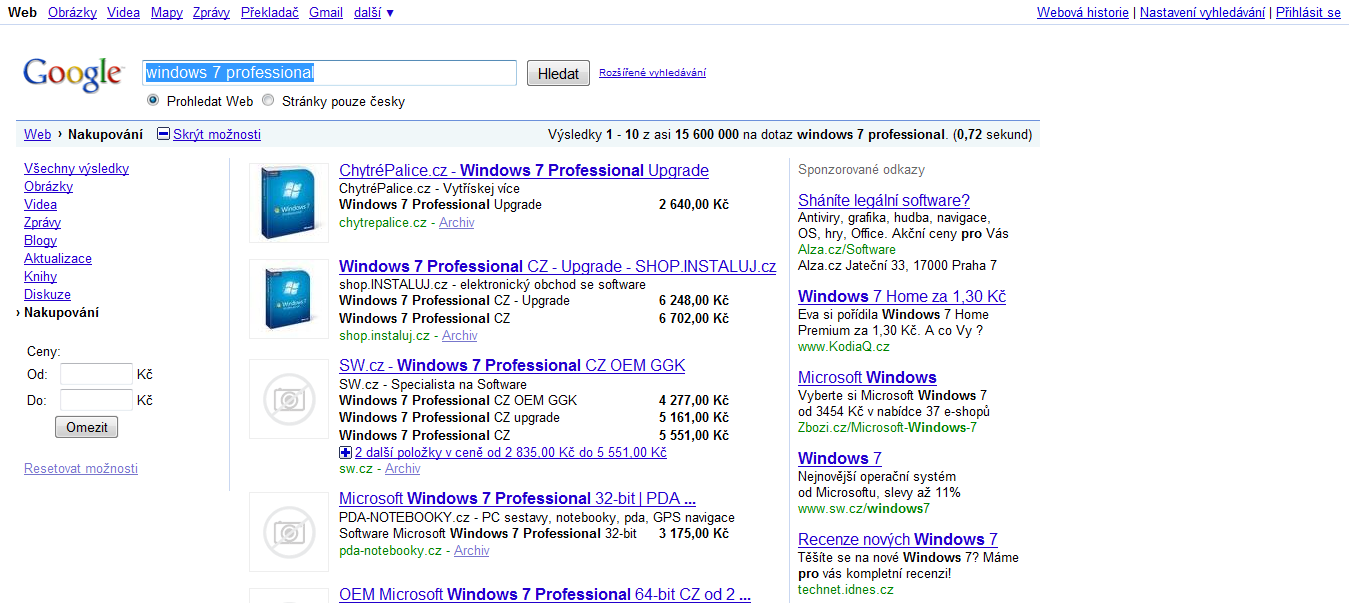Open Obrázky in top navigation bar
This screenshot has width=1349, height=603.
(x=71, y=13)
